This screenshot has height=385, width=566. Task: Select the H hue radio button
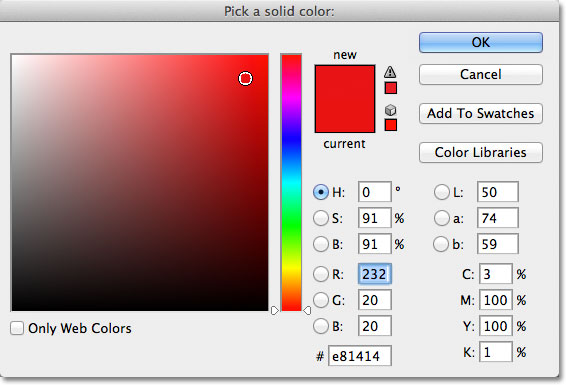[321, 192]
